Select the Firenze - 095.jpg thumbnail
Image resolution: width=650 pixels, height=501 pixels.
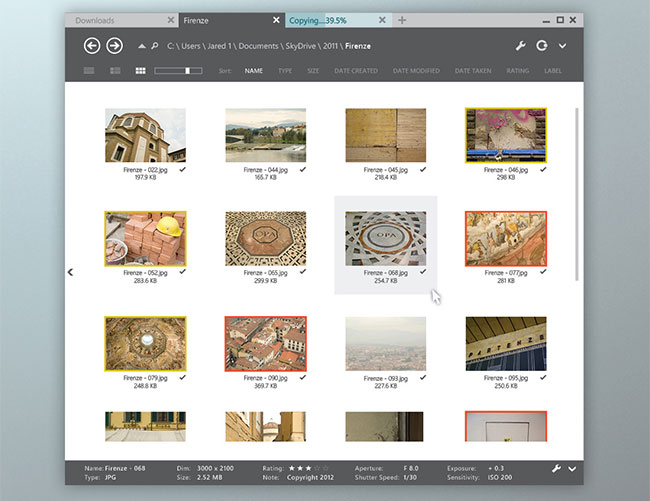[506, 344]
